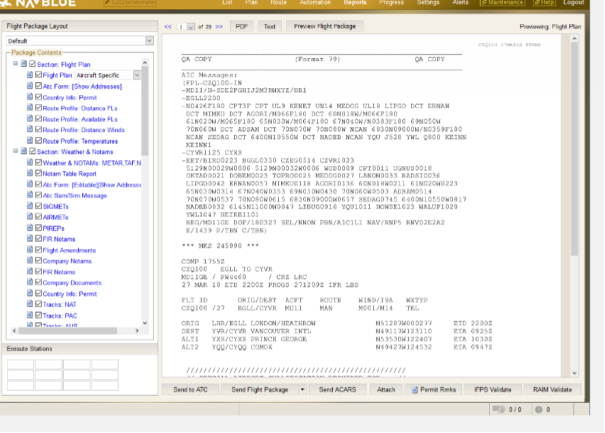Toggle the PIREPs checkbox
The image size is (605, 433).
click(38, 228)
